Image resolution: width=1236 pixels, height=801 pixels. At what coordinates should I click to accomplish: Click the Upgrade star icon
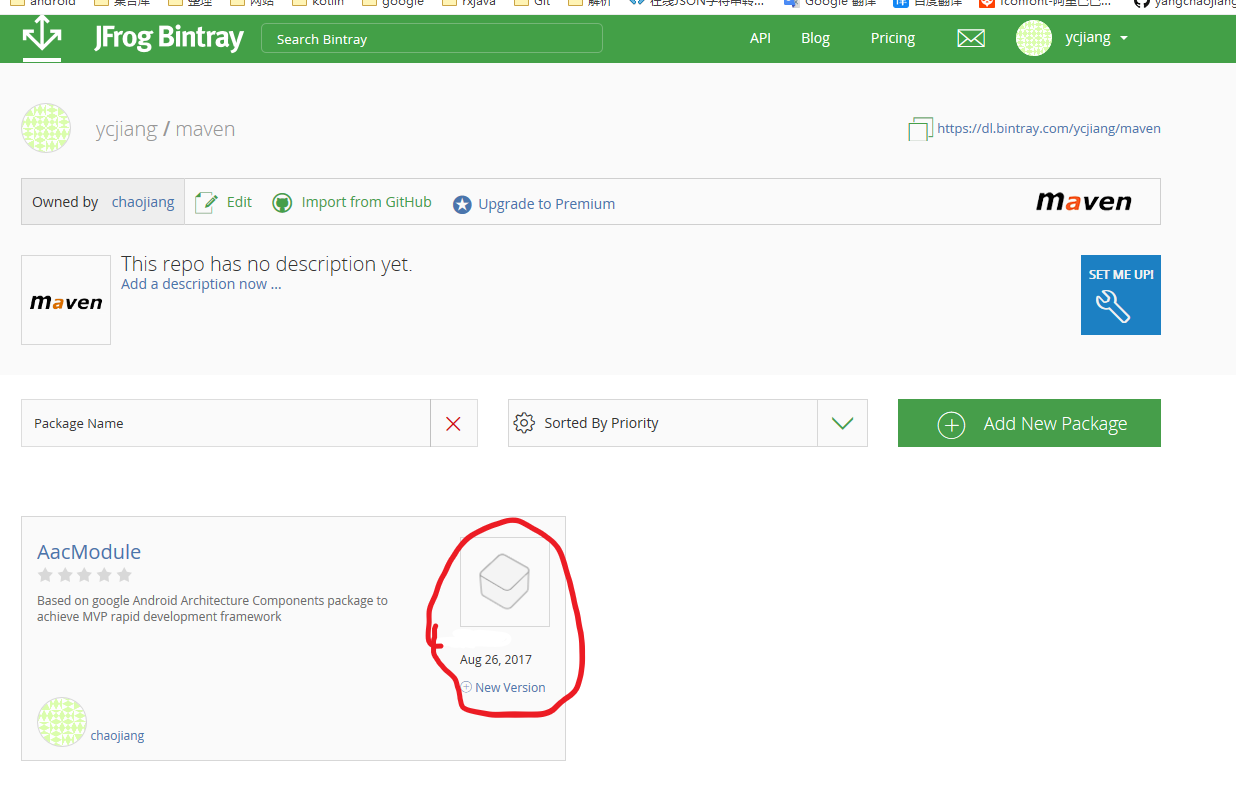click(x=462, y=204)
